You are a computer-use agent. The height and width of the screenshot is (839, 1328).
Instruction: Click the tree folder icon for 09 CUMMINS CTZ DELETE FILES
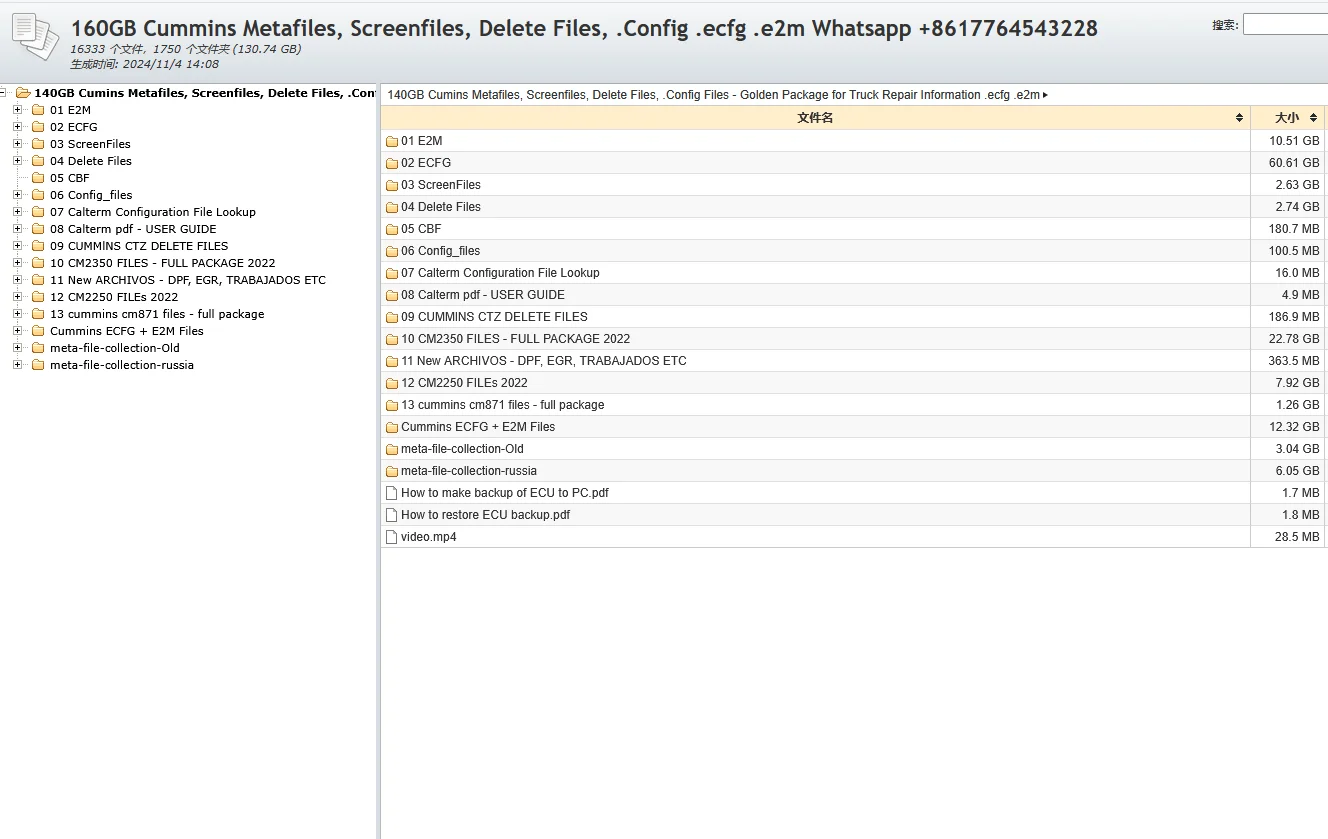click(38, 246)
